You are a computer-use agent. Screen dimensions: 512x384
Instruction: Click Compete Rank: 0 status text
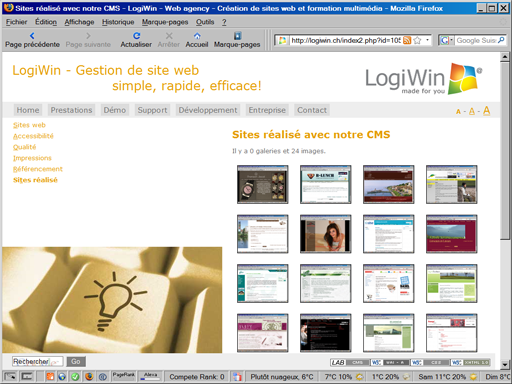(197, 377)
